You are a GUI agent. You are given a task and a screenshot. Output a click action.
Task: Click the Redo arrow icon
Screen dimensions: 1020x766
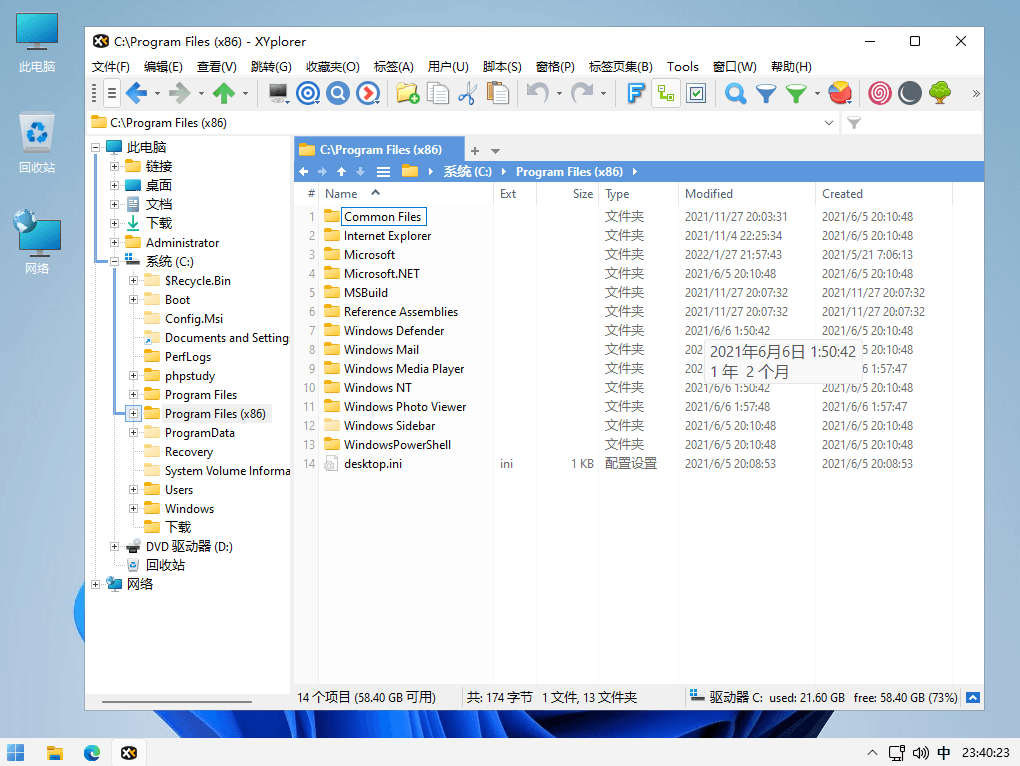pyautogui.click(x=582, y=94)
